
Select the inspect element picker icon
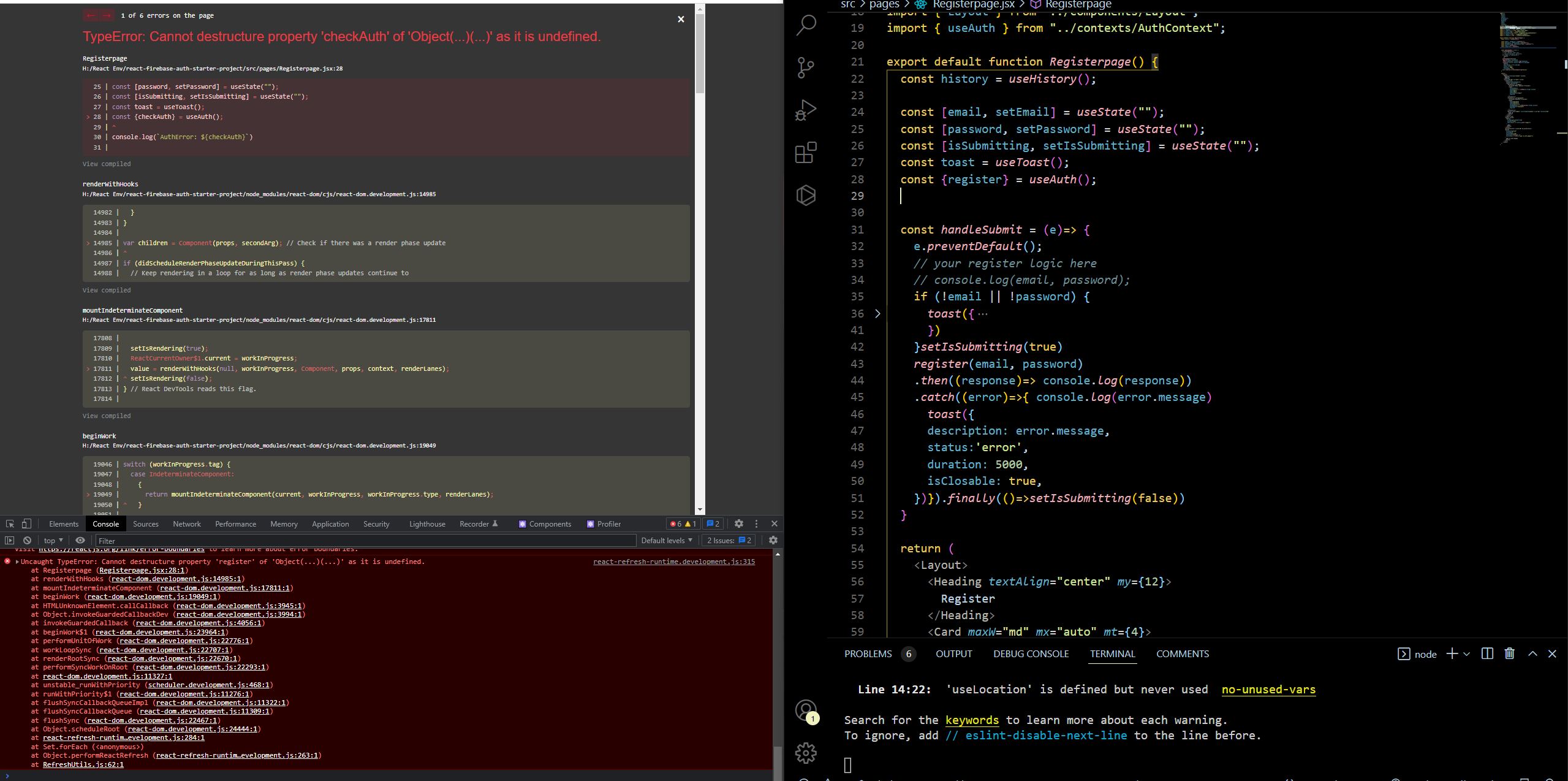[x=10, y=524]
